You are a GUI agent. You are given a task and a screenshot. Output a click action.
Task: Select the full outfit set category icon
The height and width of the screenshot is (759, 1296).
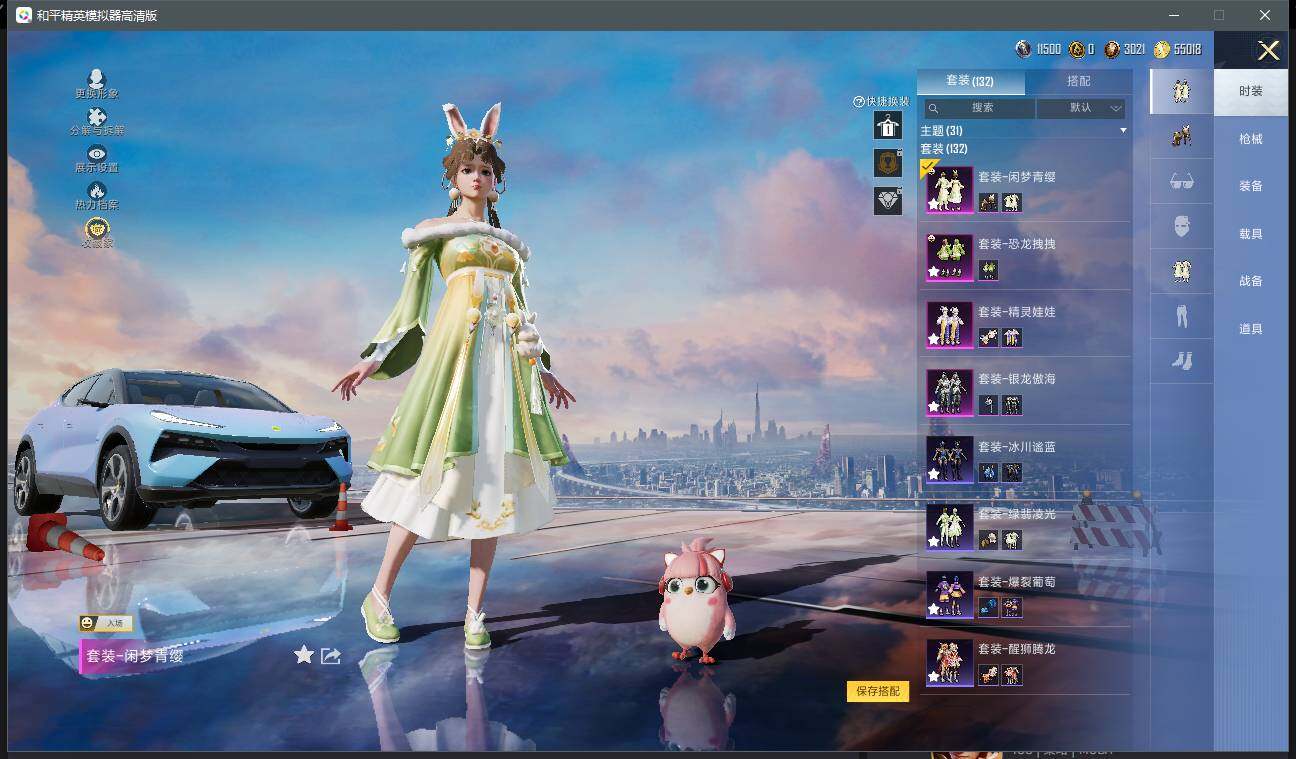click(x=1182, y=91)
